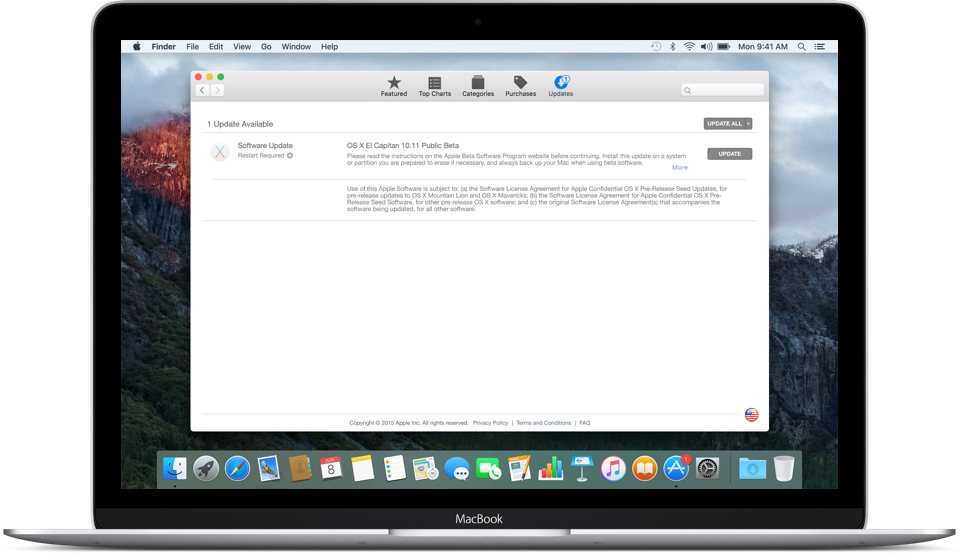The image size is (967, 554).
Task: Click the UPDATE ALL button
Action: (x=724, y=123)
